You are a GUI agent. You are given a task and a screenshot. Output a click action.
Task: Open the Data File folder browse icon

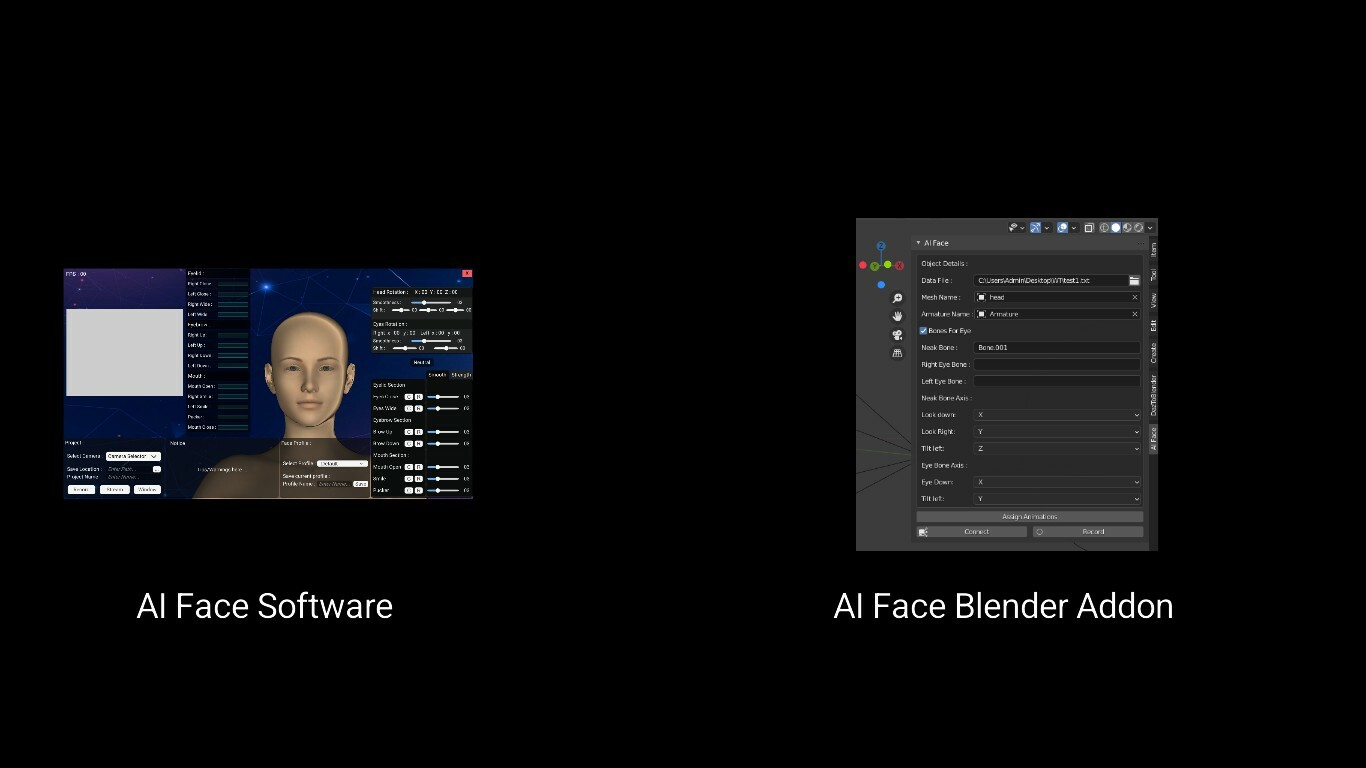pyautogui.click(x=1135, y=281)
